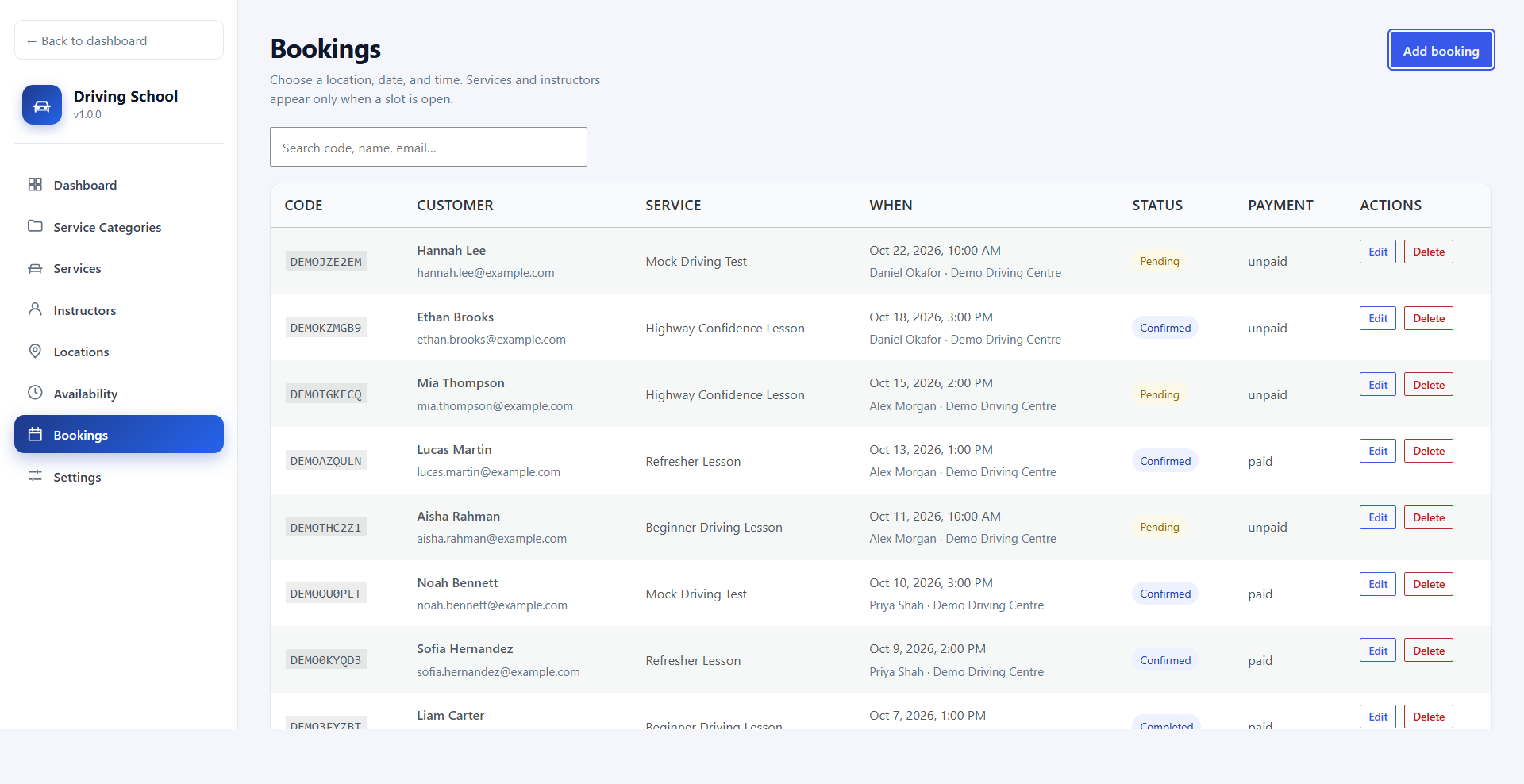Click the Settings sliders icon

(x=35, y=476)
